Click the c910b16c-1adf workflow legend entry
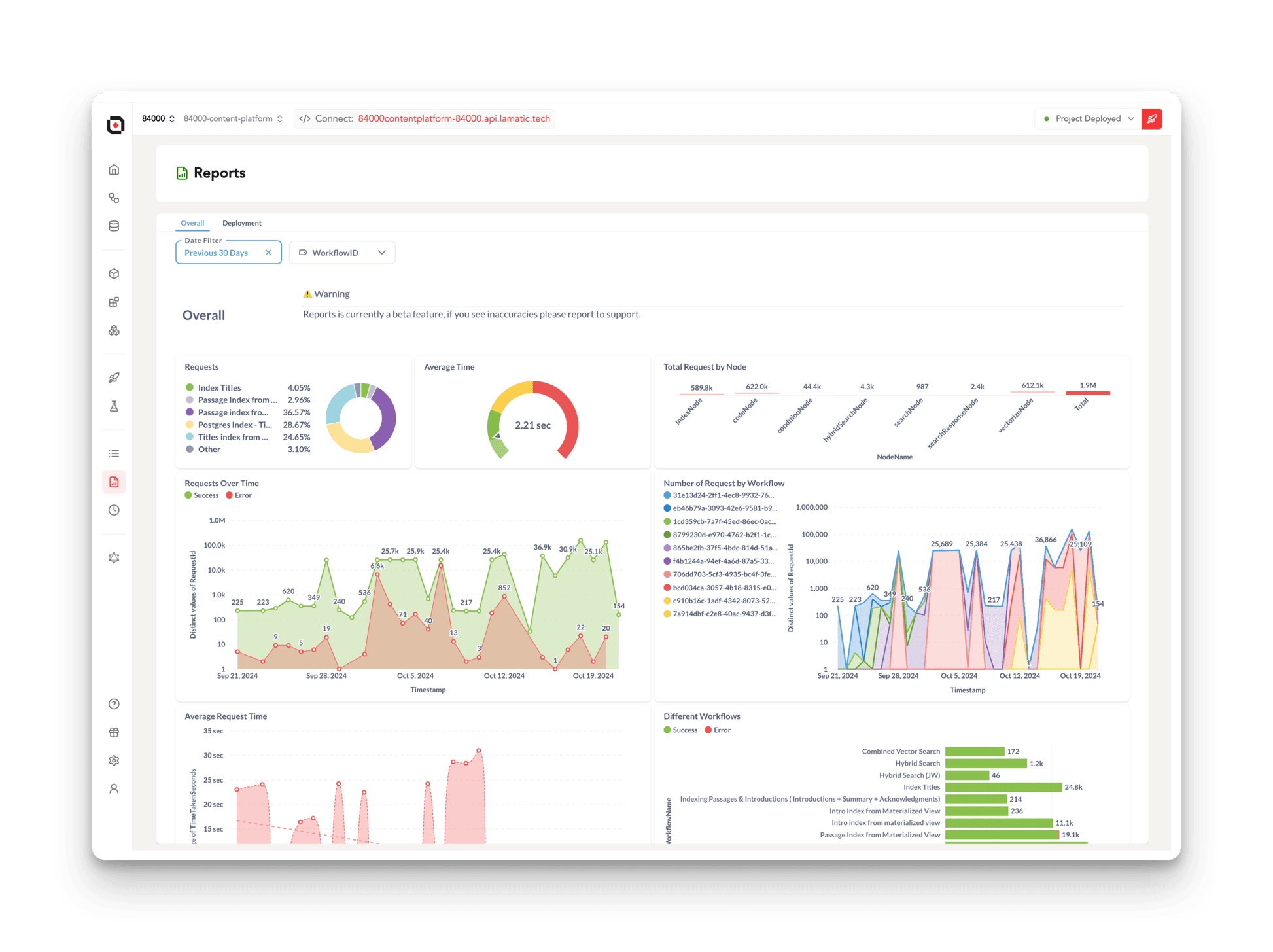This screenshot has height=952, width=1273. (x=720, y=601)
